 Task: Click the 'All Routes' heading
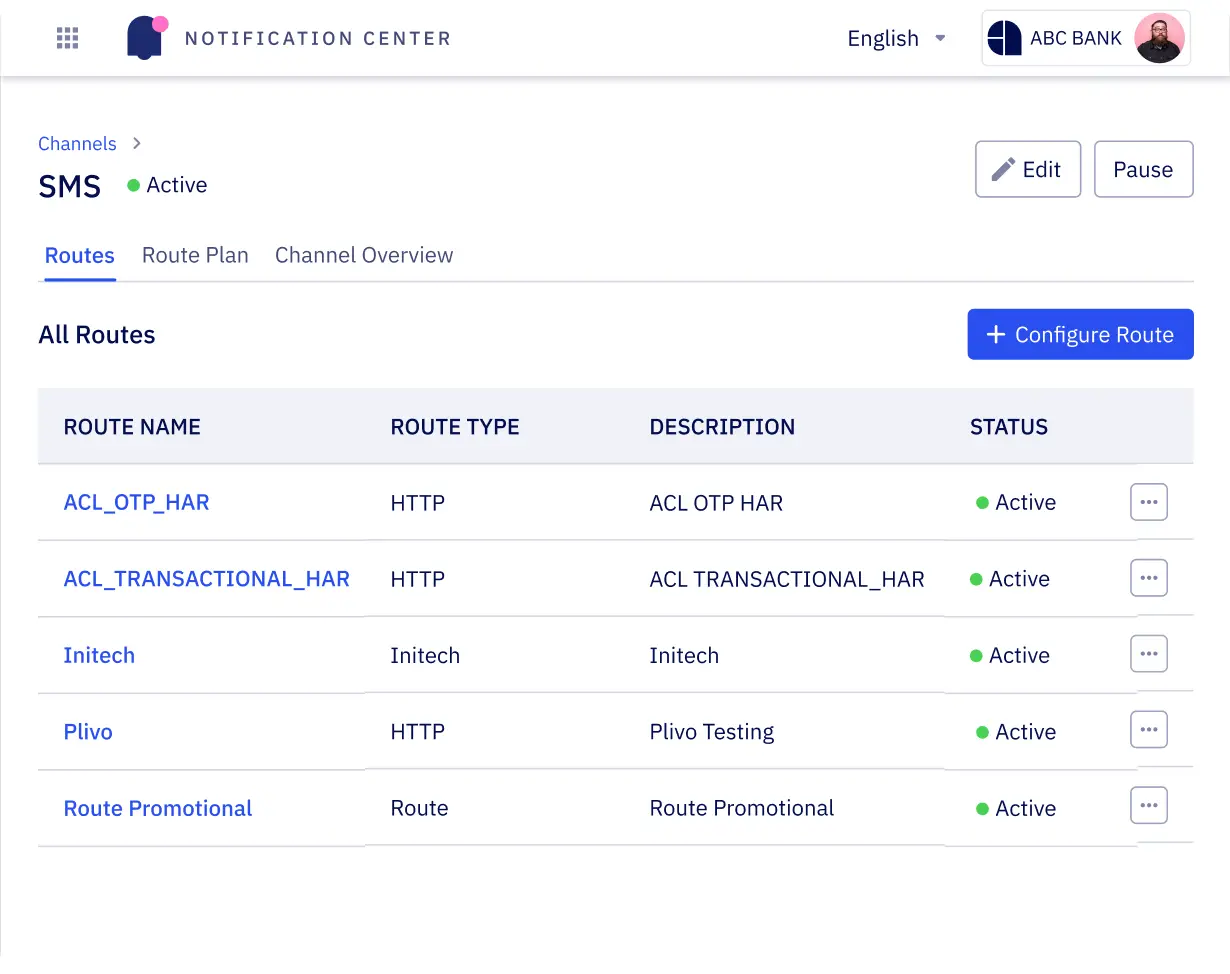point(97,335)
